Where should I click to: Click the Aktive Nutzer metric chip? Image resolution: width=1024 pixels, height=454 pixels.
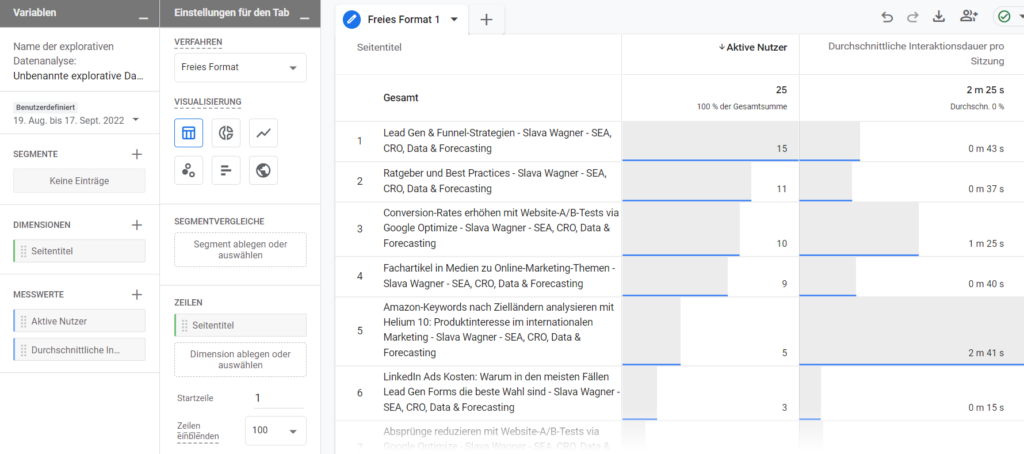click(79, 321)
